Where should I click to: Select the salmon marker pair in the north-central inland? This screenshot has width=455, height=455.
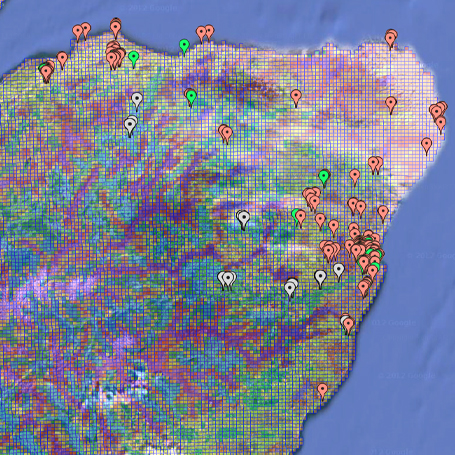click(226, 134)
